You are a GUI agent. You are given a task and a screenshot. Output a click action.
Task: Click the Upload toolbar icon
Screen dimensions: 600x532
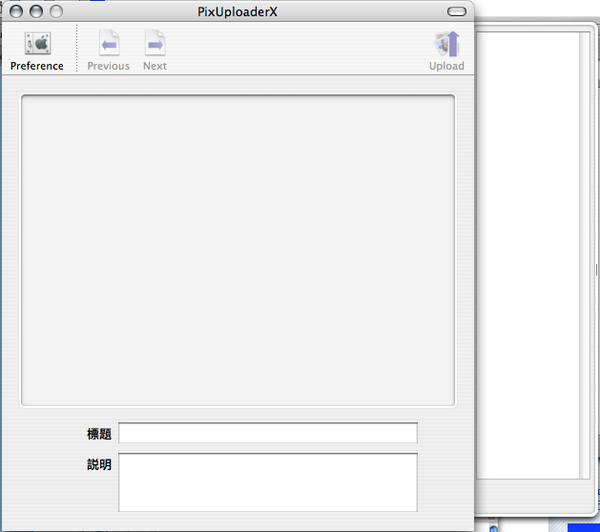(447, 44)
